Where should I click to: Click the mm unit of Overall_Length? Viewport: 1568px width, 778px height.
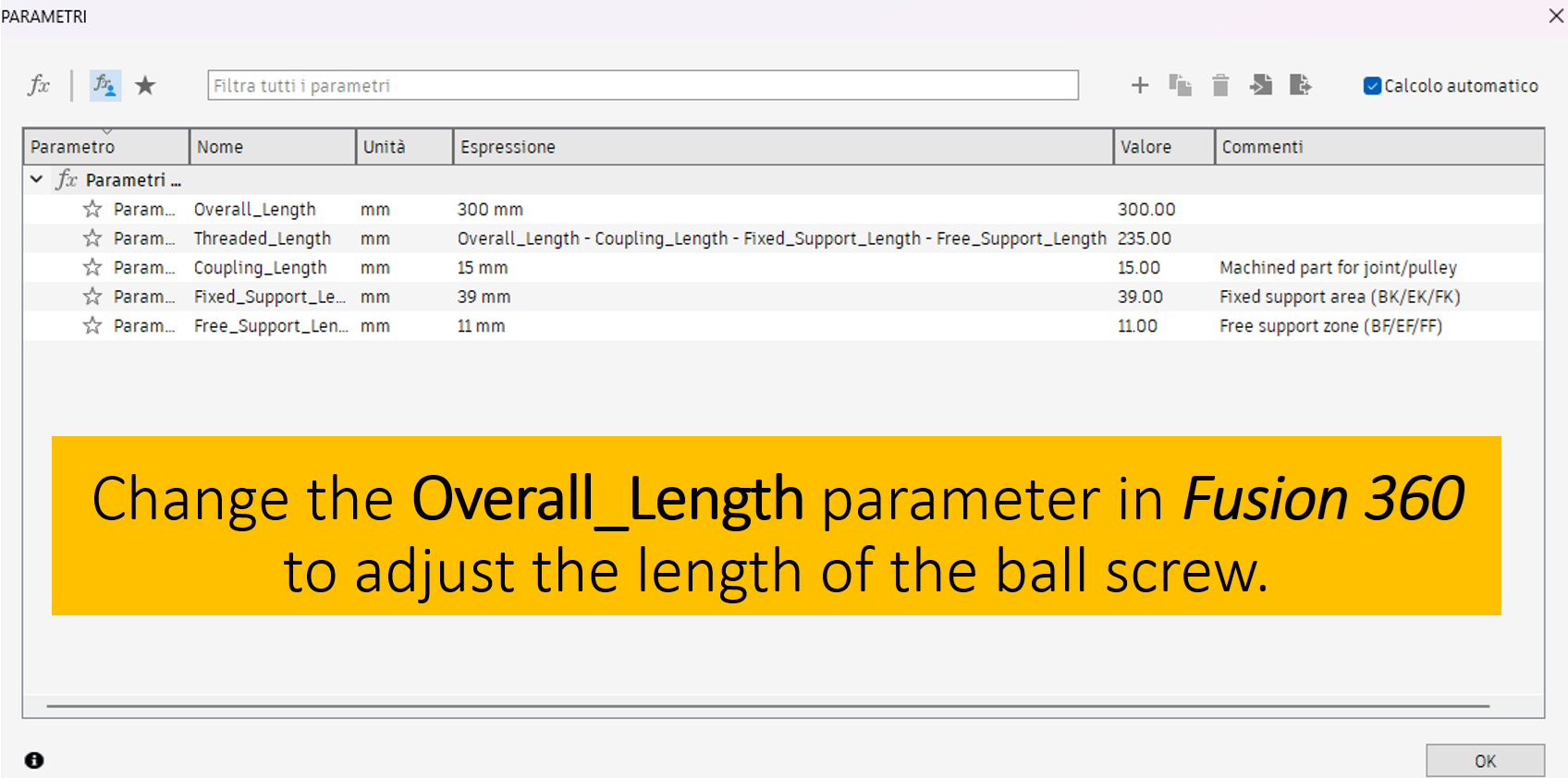375,209
